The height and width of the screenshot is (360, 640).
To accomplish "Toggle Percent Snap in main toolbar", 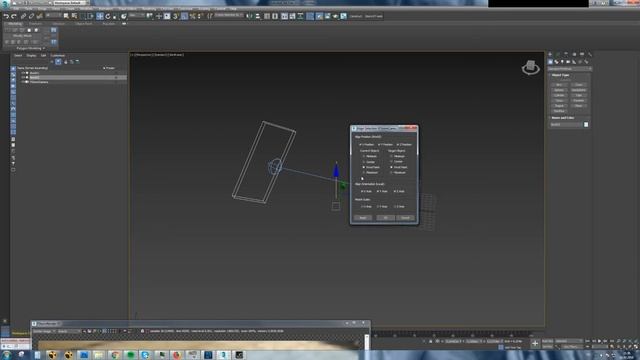I will tap(193, 16).
